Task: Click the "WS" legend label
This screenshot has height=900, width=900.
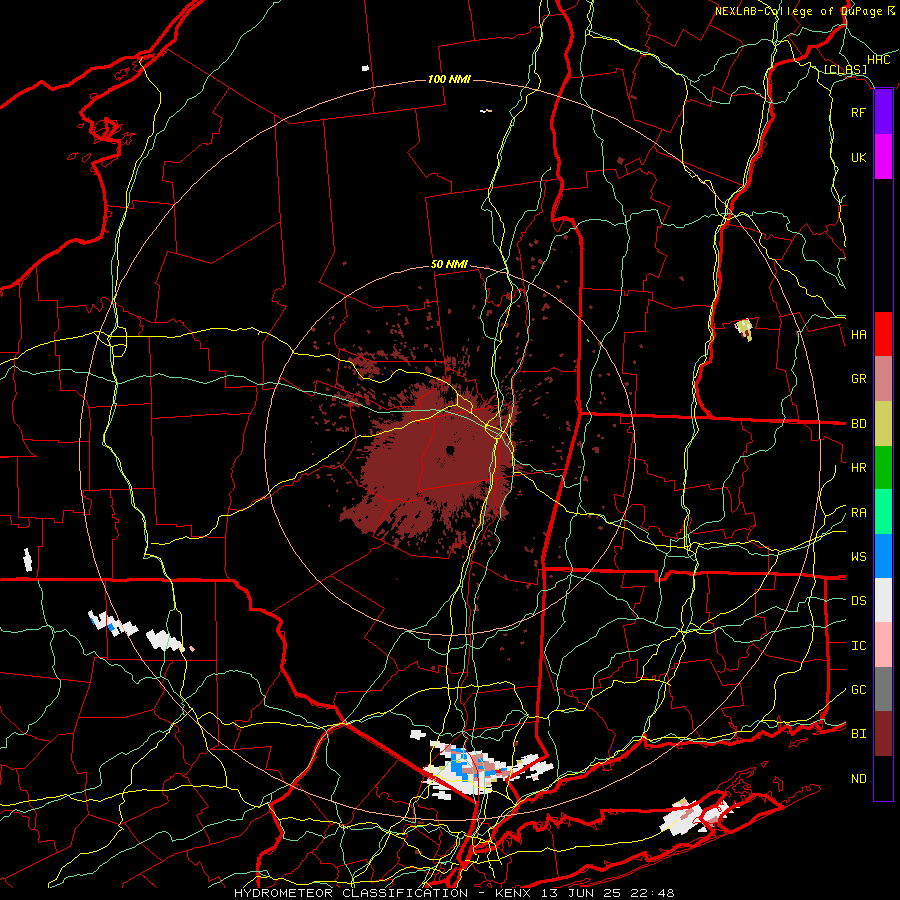Action: 858,557
